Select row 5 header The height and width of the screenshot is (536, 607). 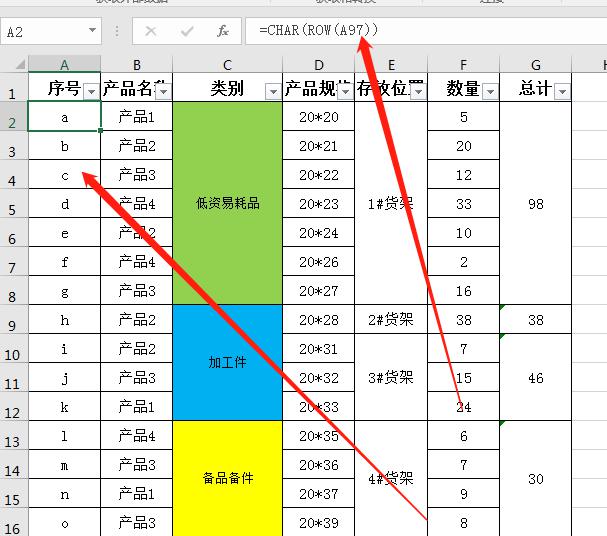coord(14,204)
